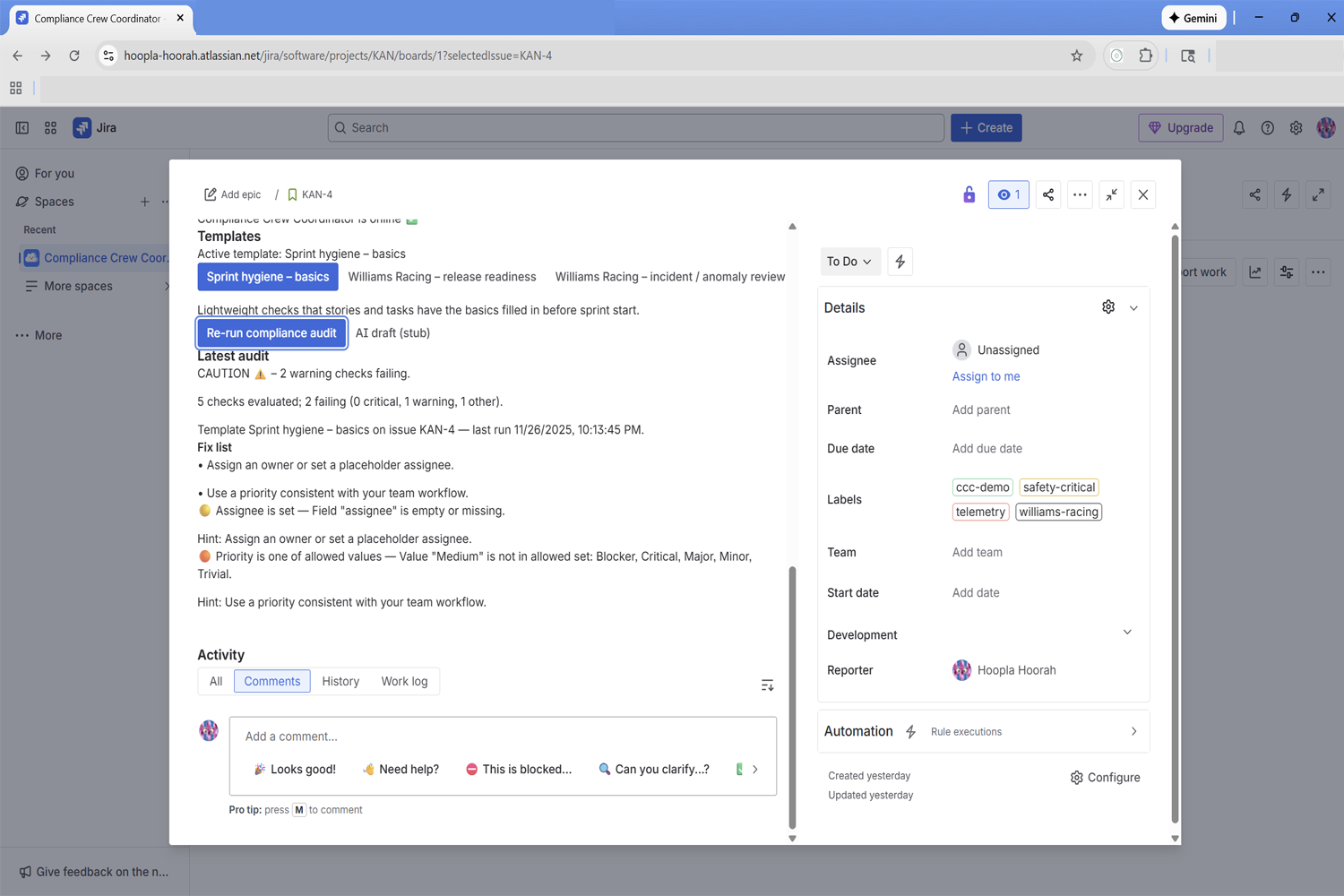Open the telemetry label
Screen dimensions: 1344x896
click(980, 512)
